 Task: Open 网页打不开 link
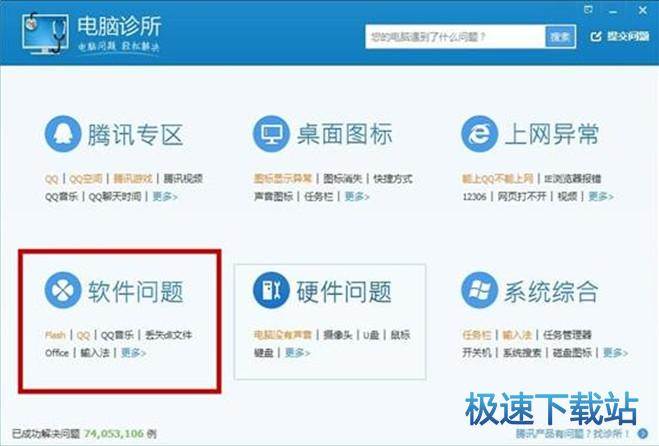pos(522,196)
